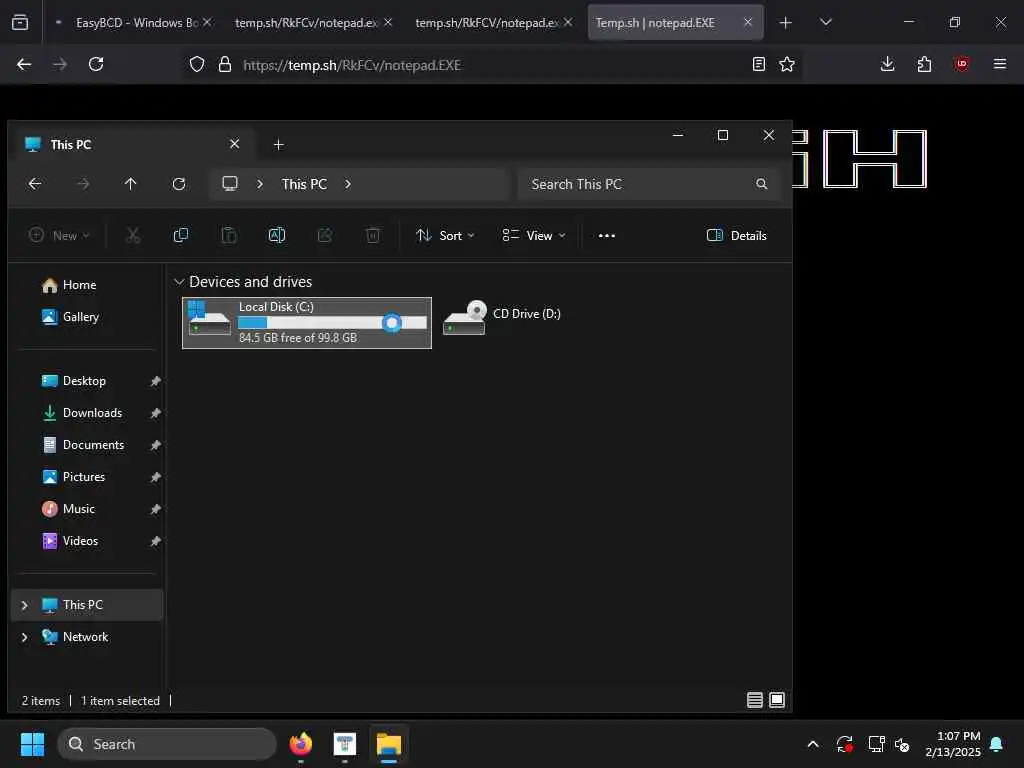Go forward in File Explorer navigation
Image resolution: width=1024 pixels, height=768 pixels.
pyautogui.click(x=83, y=184)
